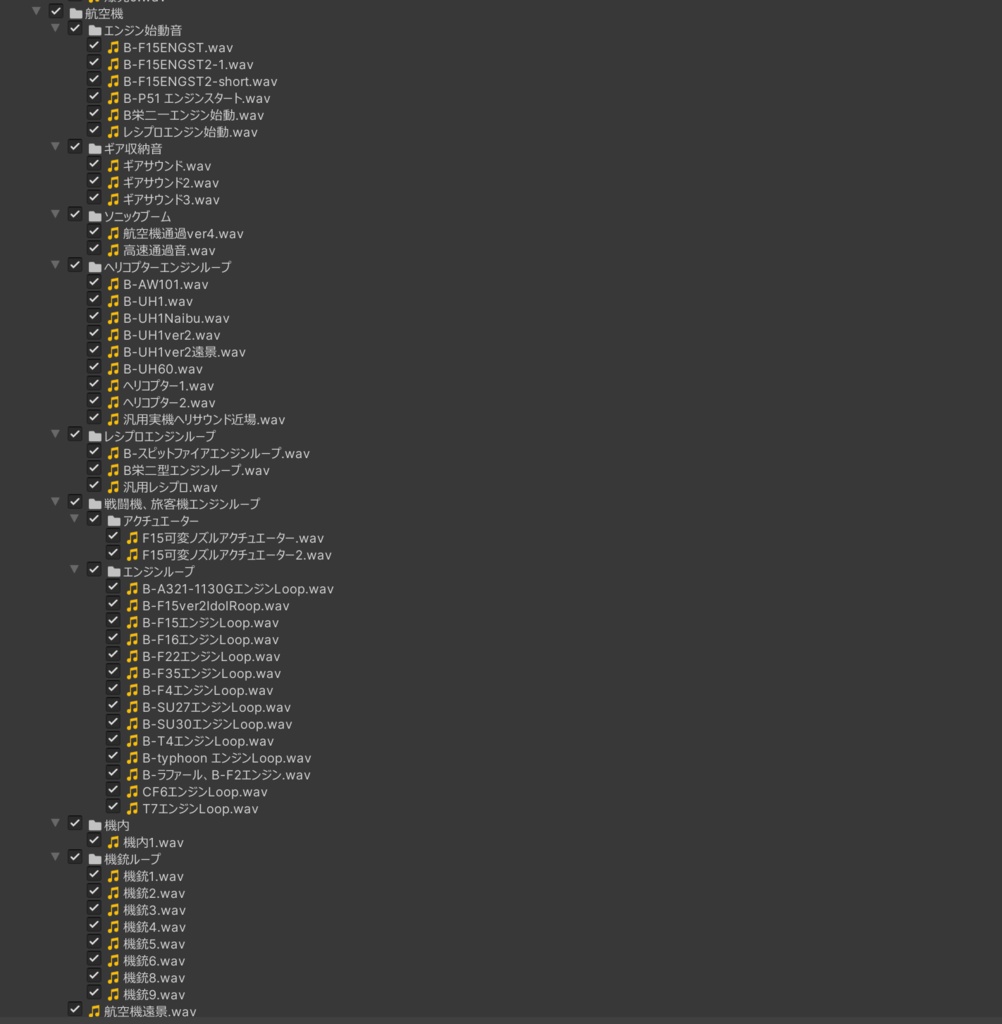Click the folder icon of エンジン始動音
The height and width of the screenshot is (1024, 1002).
click(95, 31)
